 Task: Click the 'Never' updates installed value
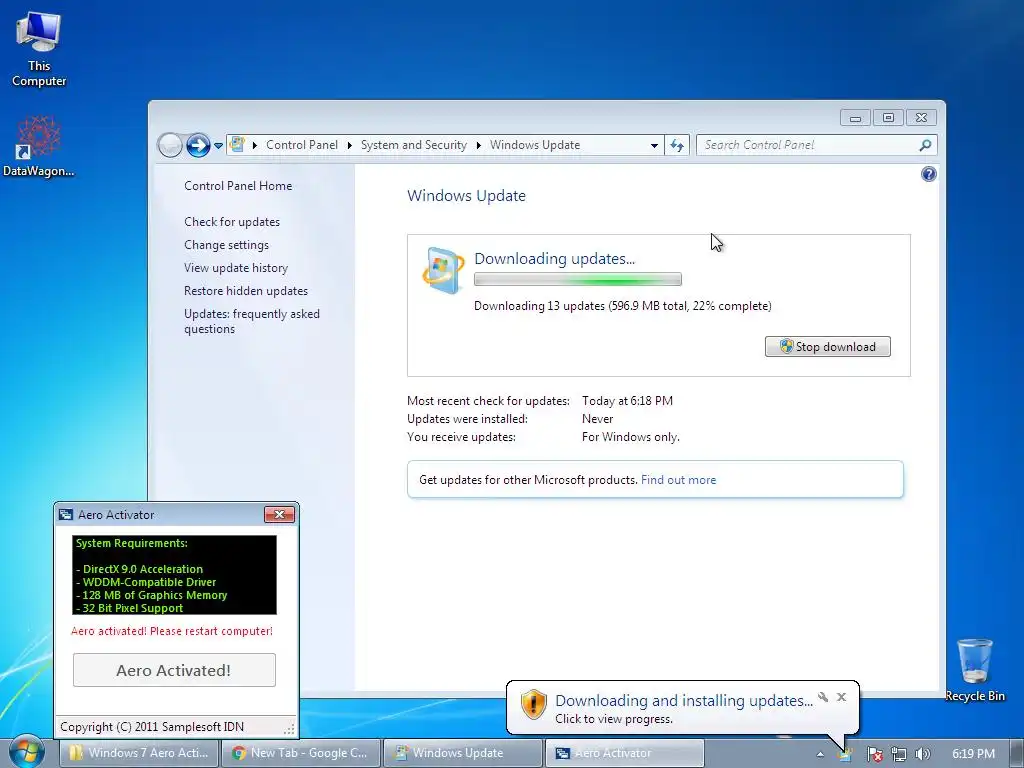(597, 419)
